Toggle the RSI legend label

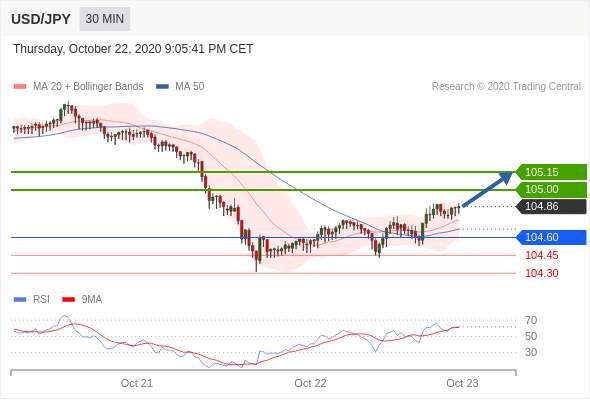(41, 300)
